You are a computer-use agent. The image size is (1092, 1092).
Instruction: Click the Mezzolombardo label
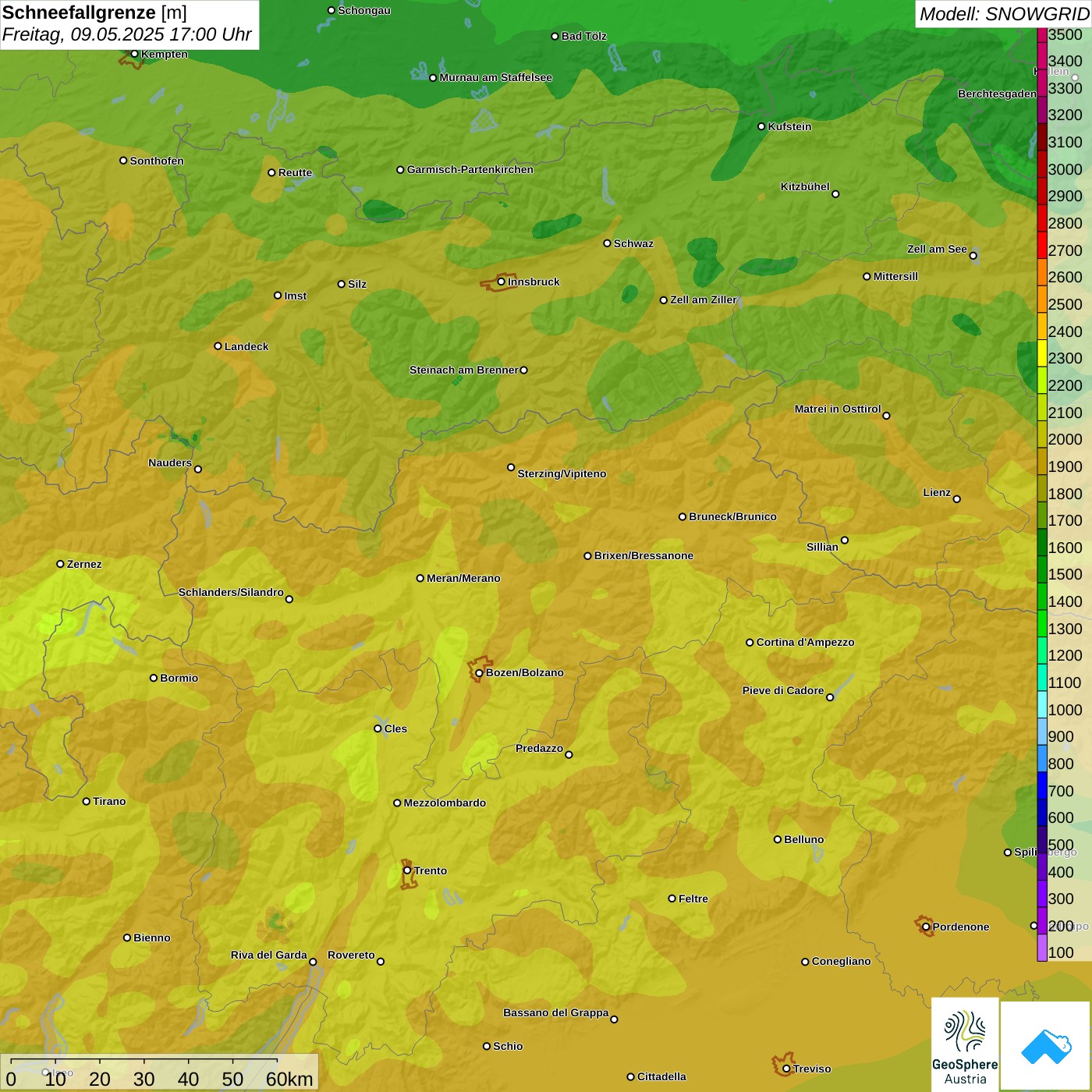[445, 803]
